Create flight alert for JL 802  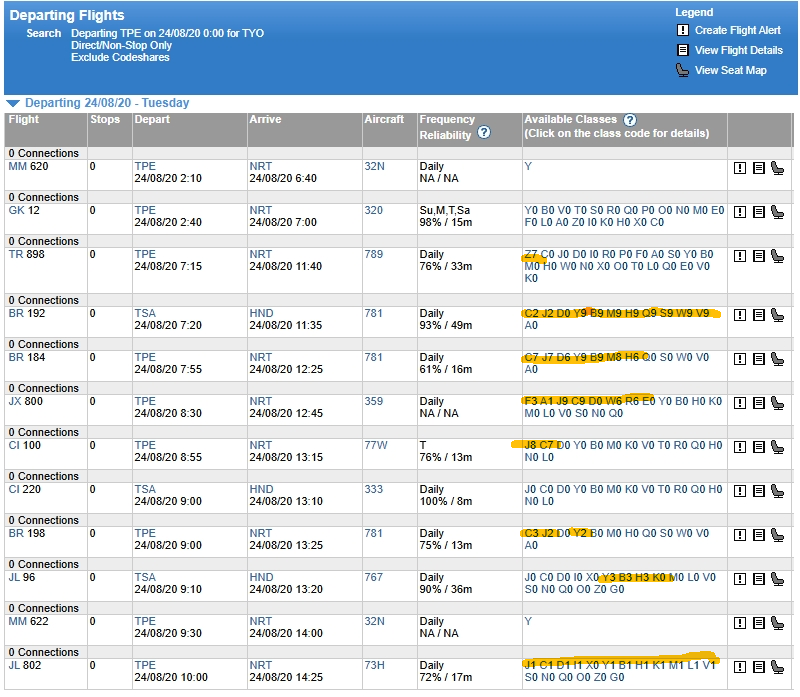pos(740,667)
